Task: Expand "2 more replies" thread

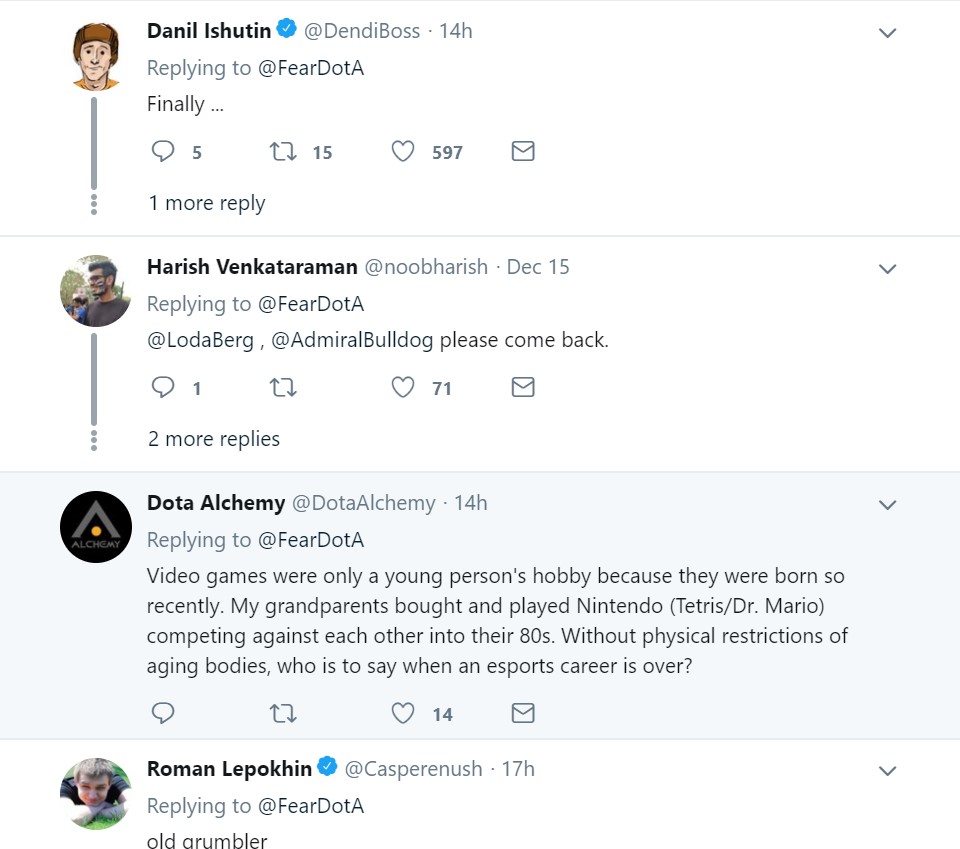Action: (x=214, y=439)
